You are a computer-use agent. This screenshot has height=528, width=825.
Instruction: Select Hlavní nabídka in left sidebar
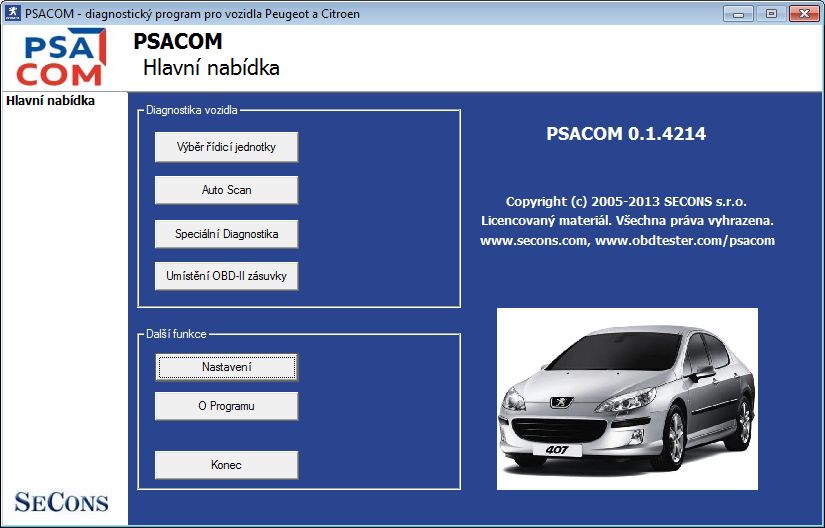tap(51, 100)
